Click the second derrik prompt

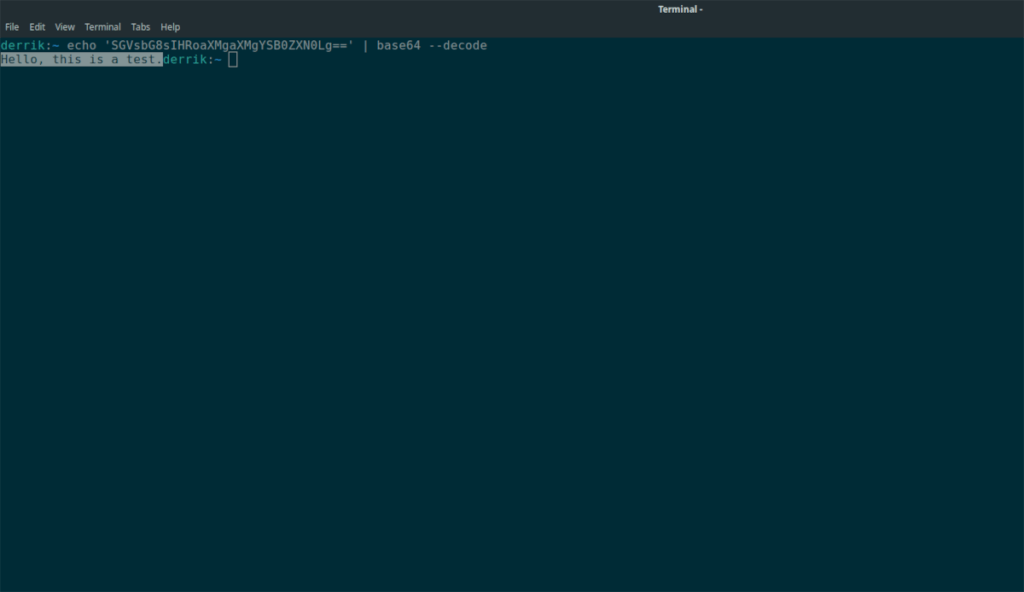click(x=185, y=59)
